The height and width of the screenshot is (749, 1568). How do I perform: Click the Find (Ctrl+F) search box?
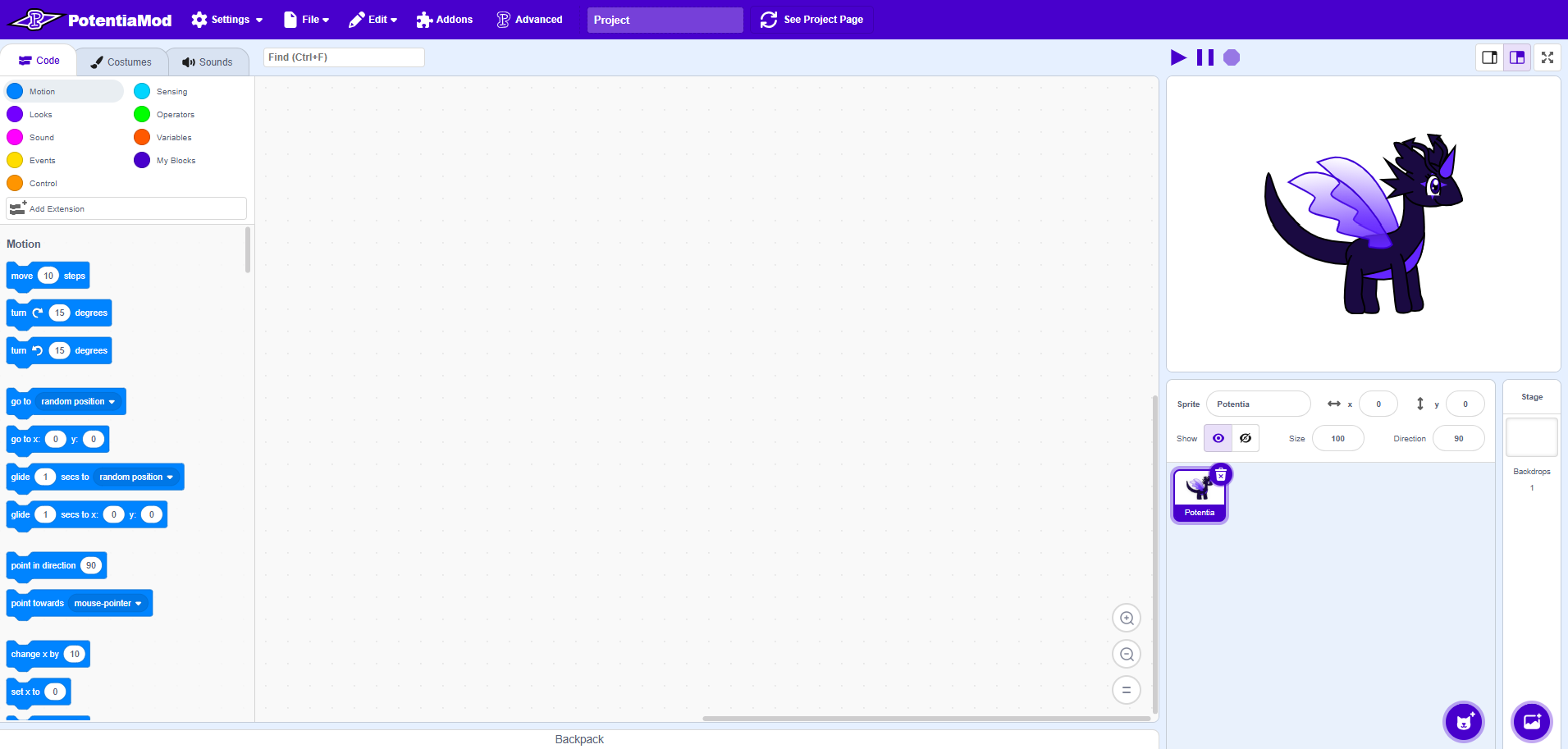pos(344,57)
